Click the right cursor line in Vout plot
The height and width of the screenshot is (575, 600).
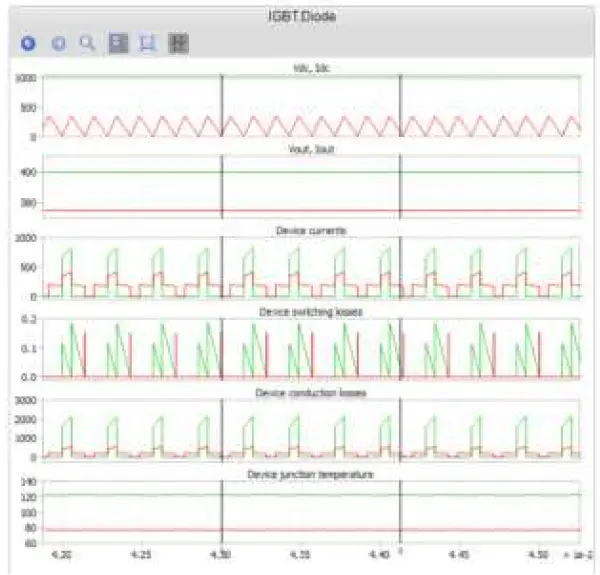click(x=400, y=187)
